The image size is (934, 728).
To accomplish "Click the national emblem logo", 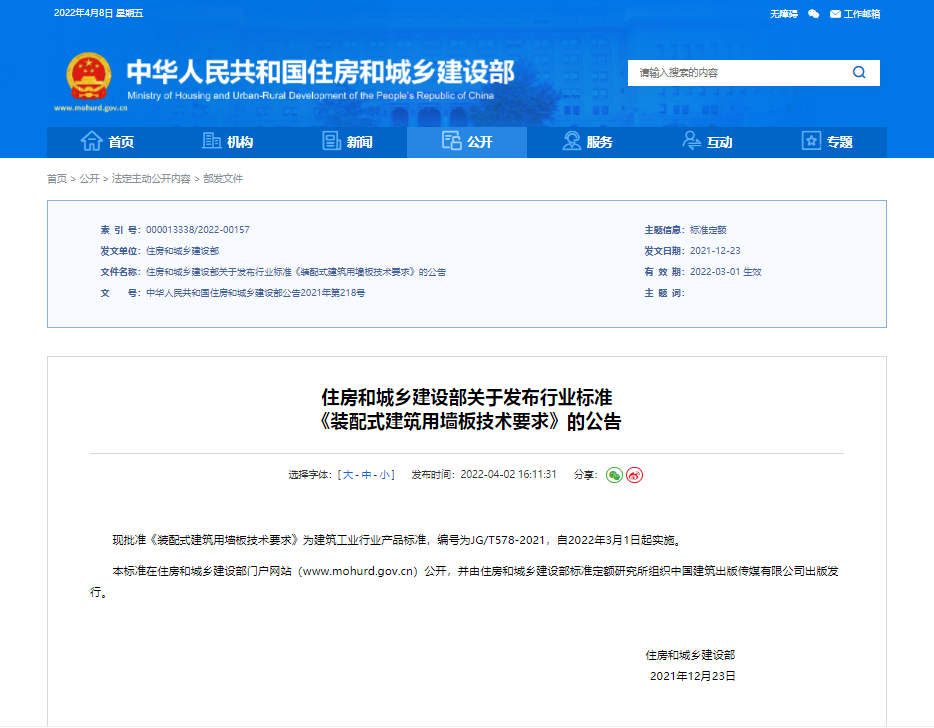I will tap(91, 77).
